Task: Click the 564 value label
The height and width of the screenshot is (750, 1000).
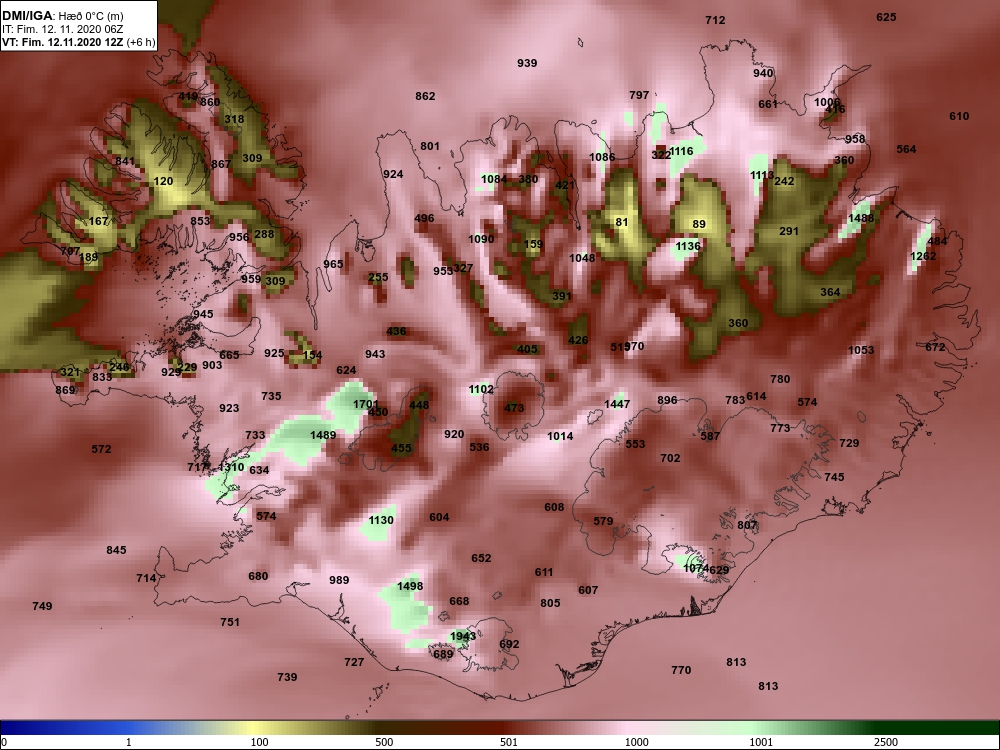Action: pos(906,149)
